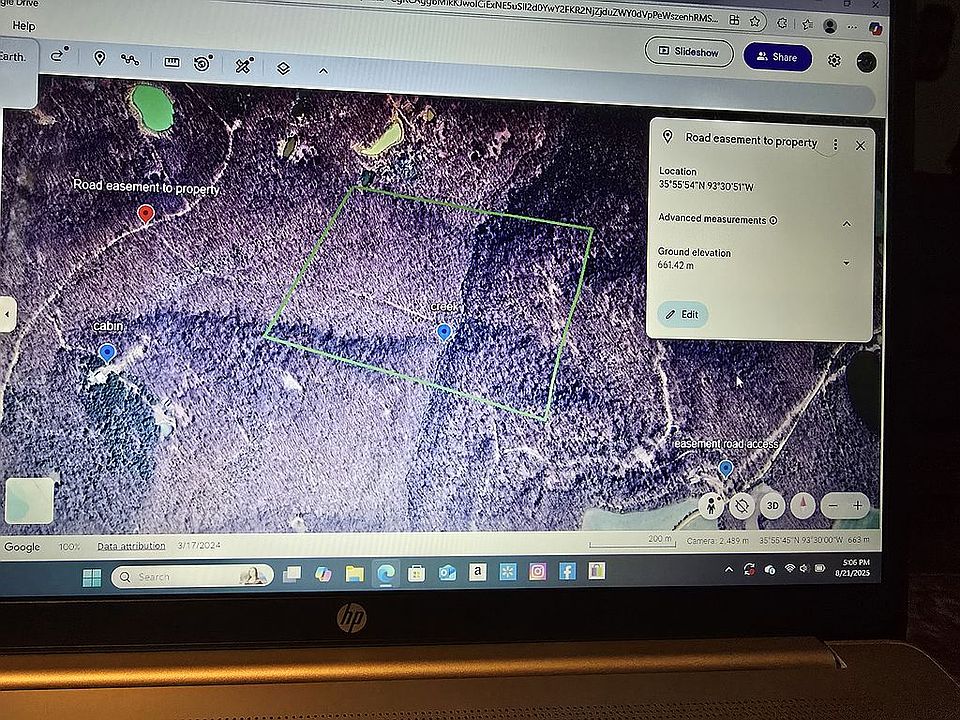Collapse the toolbar with the up chevron
The width and height of the screenshot is (960, 720).
tap(323, 70)
